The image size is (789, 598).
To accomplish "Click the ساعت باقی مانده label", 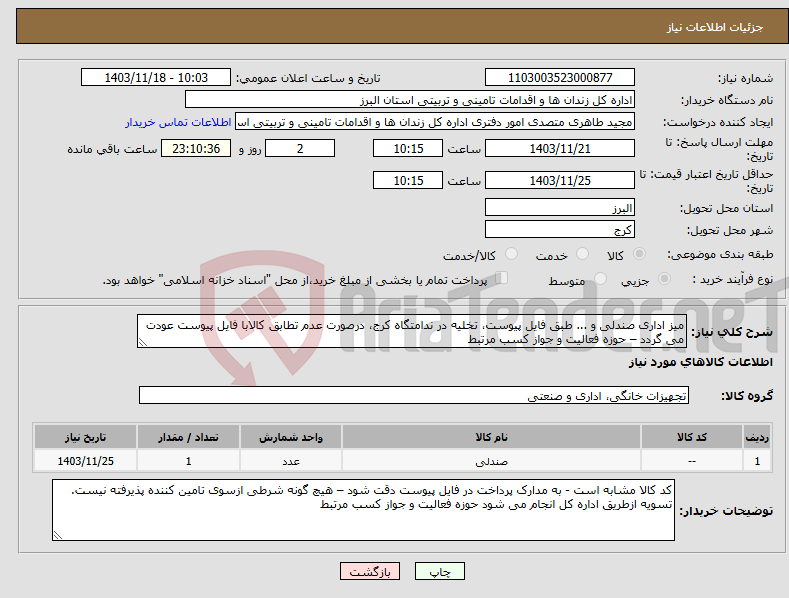I will pos(112,150).
